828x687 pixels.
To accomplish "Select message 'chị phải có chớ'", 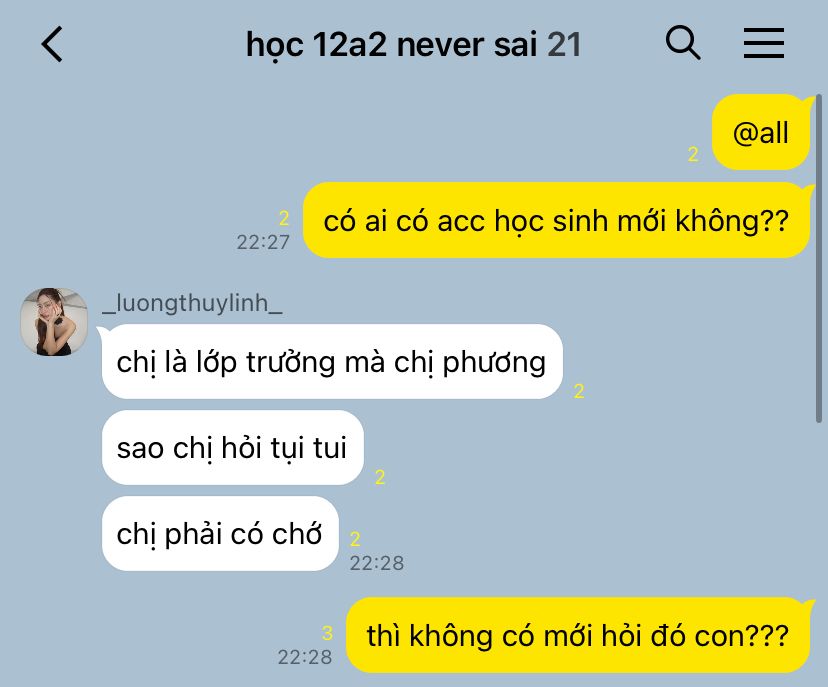I will tap(220, 533).
